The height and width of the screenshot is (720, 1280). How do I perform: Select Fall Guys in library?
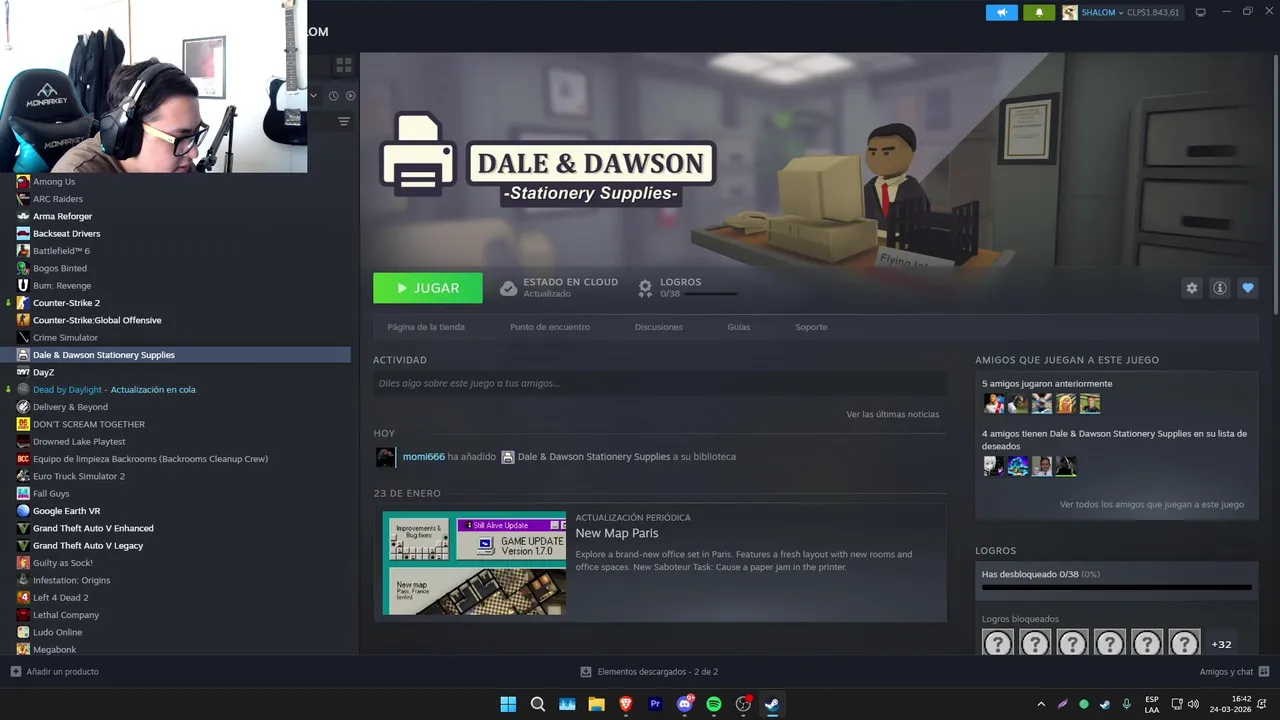(51, 494)
